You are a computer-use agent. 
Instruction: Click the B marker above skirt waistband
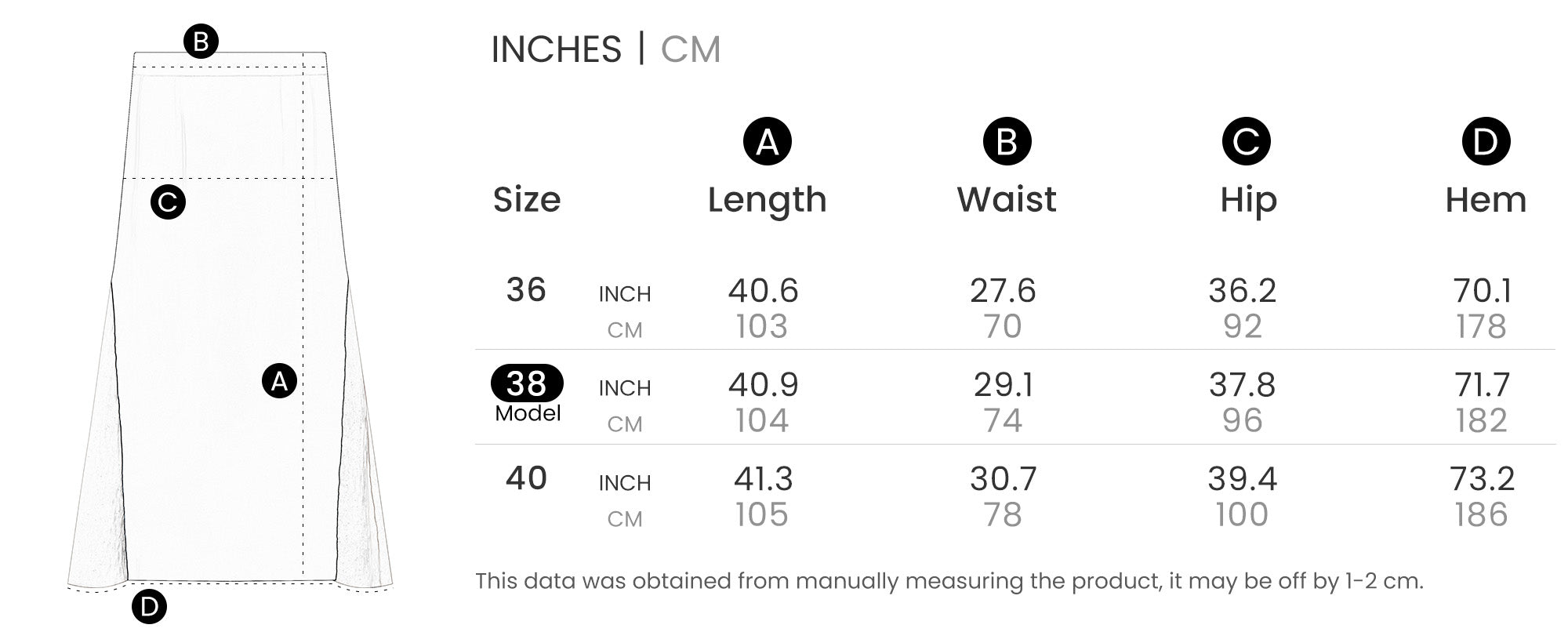click(x=201, y=42)
